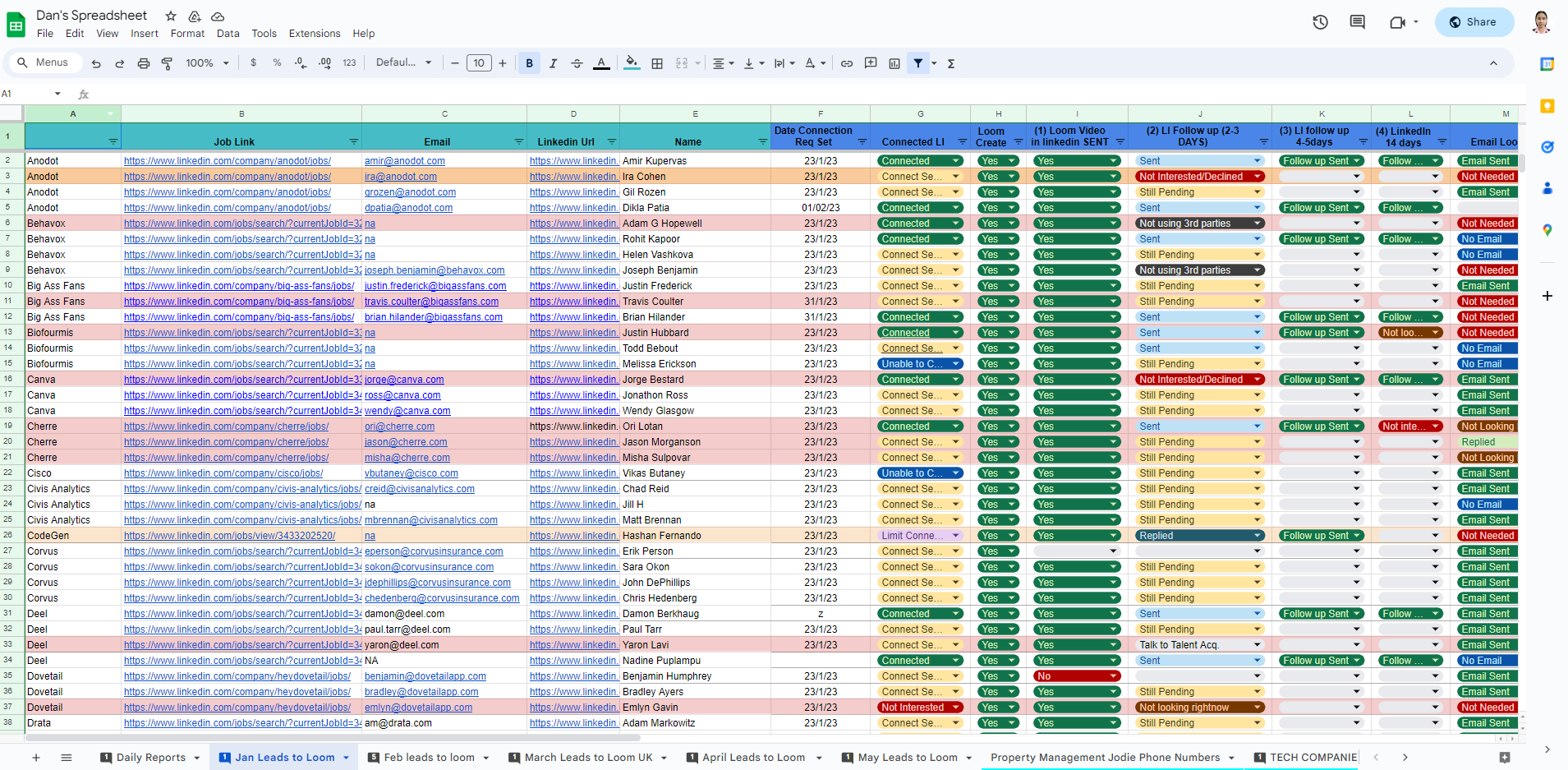Screen dimensions: 1568x770
Task: Toggle Bold formatting button
Action: tap(529, 63)
